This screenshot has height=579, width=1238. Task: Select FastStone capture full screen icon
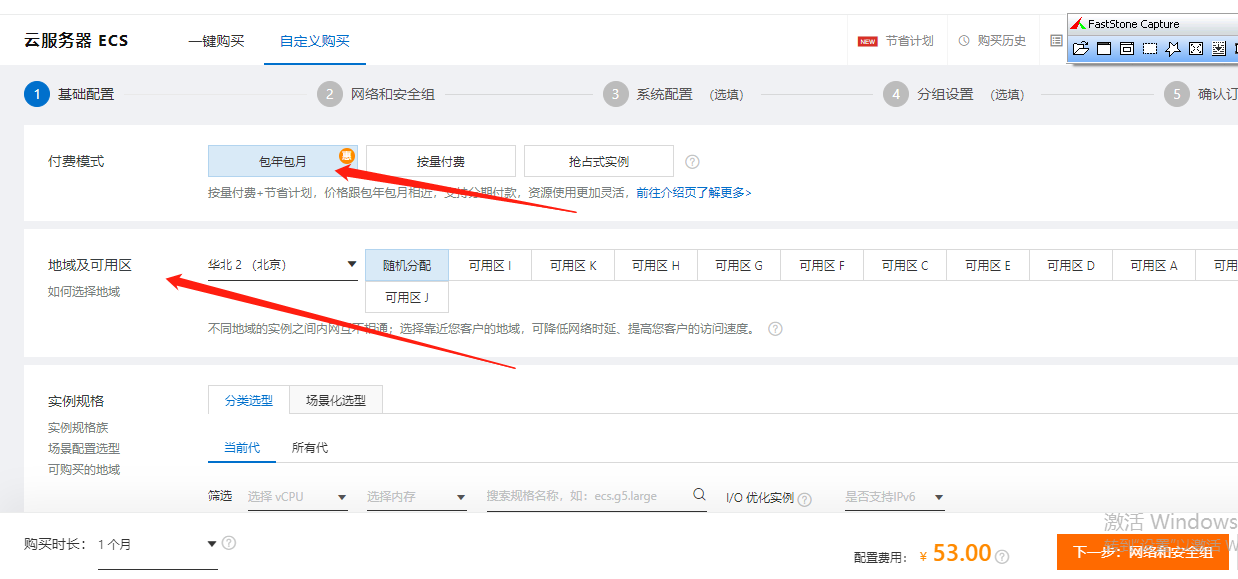click(x=1196, y=48)
